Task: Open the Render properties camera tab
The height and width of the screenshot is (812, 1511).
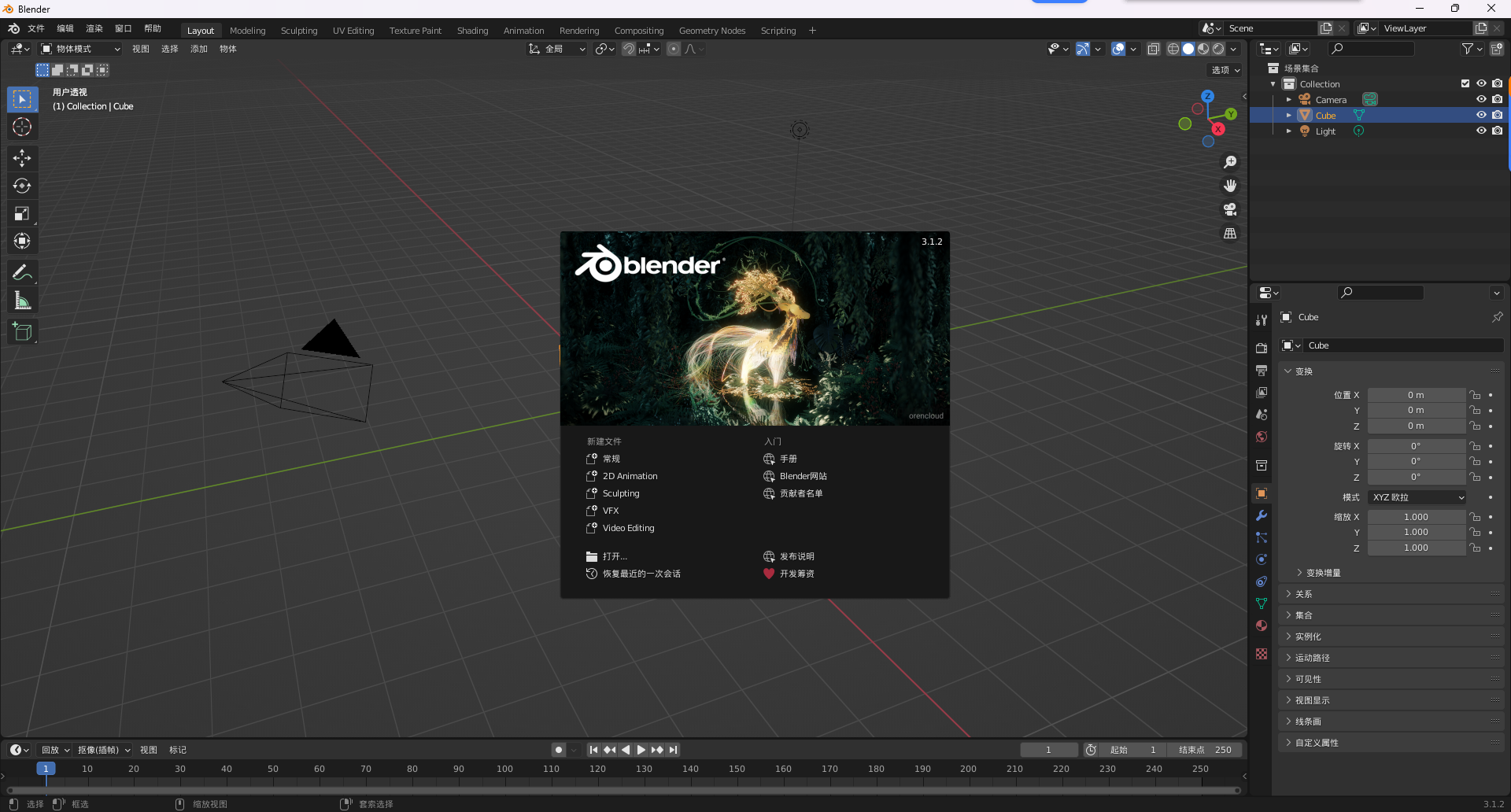Action: pos(1262,348)
